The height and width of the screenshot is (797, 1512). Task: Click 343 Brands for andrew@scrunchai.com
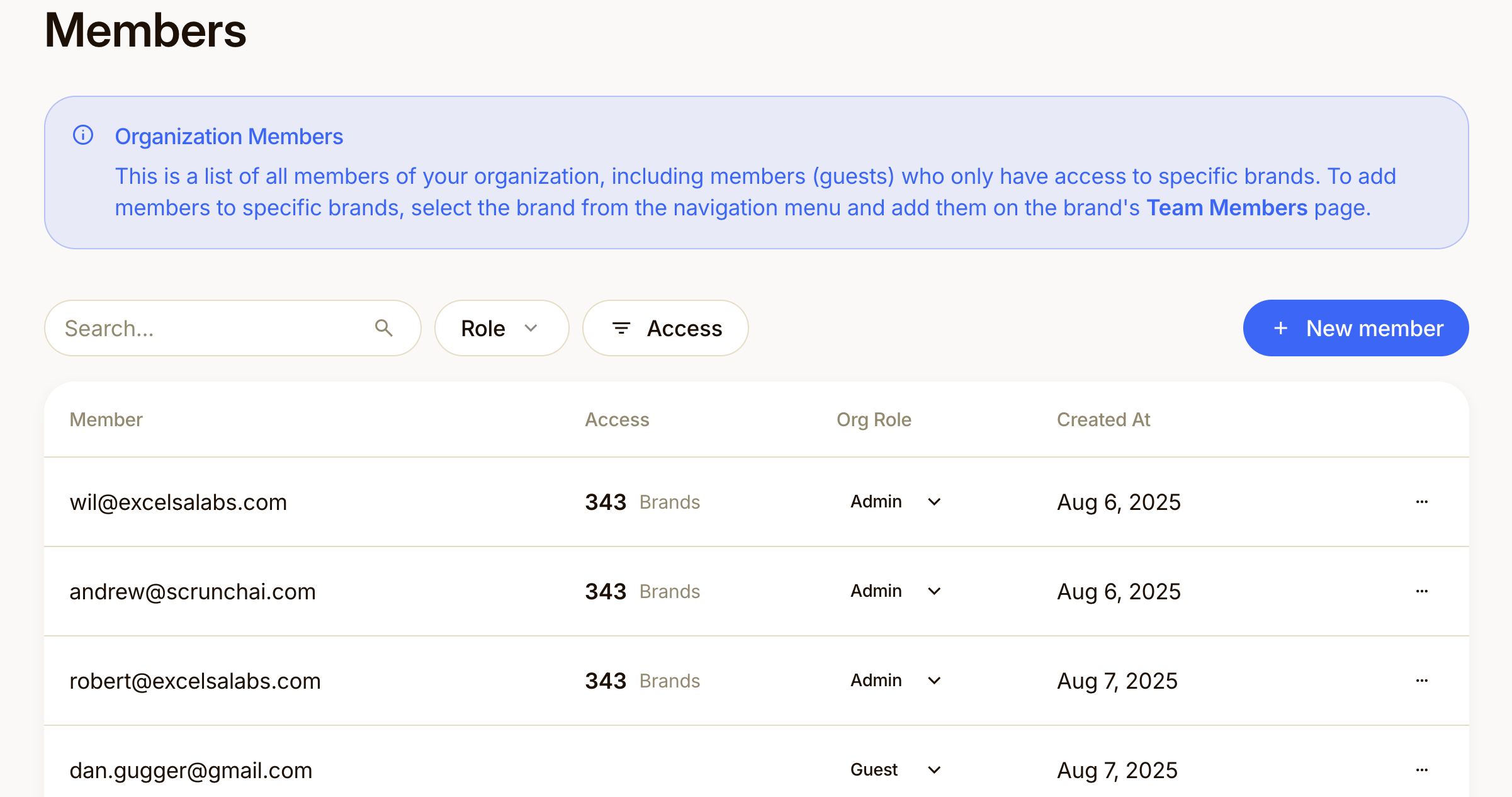pyautogui.click(x=643, y=591)
